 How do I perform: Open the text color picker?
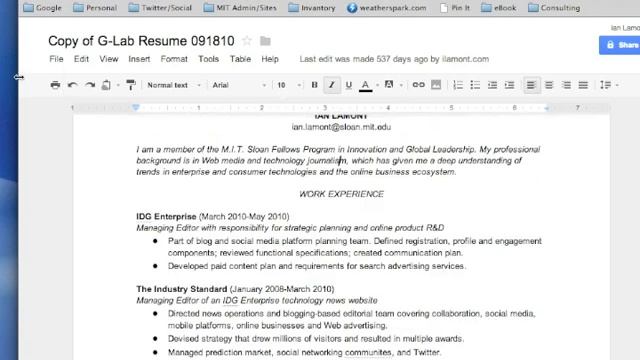click(366, 85)
